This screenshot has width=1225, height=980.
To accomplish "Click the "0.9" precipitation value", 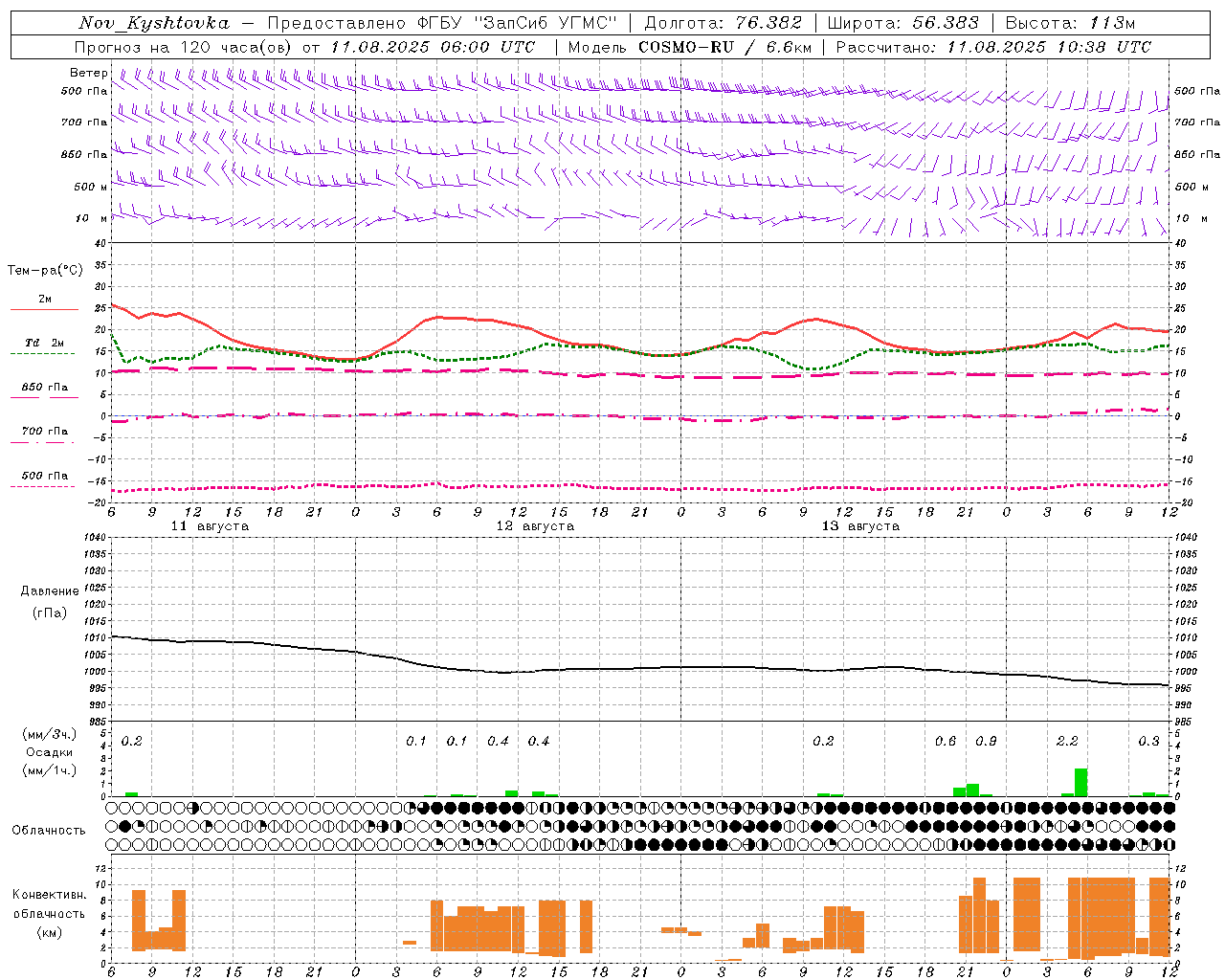I will [986, 742].
